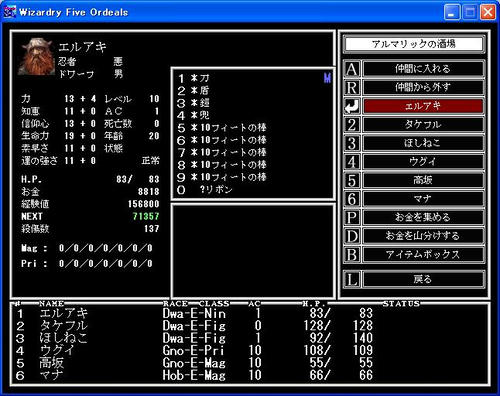The width and height of the screenshot is (500, 396).
Task: Select inventory item 4 ＊兜
Action: (x=193, y=115)
